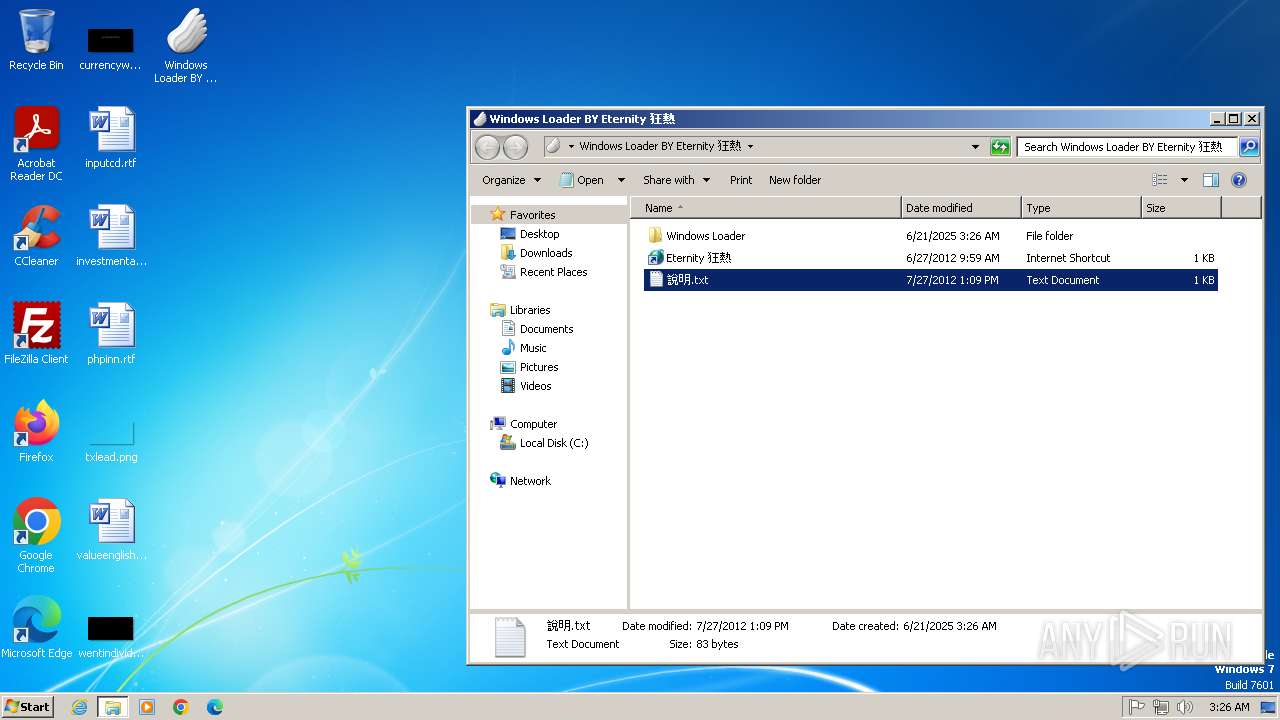
Task: Select the valueenglish... desktop file
Action: (x=111, y=530)
